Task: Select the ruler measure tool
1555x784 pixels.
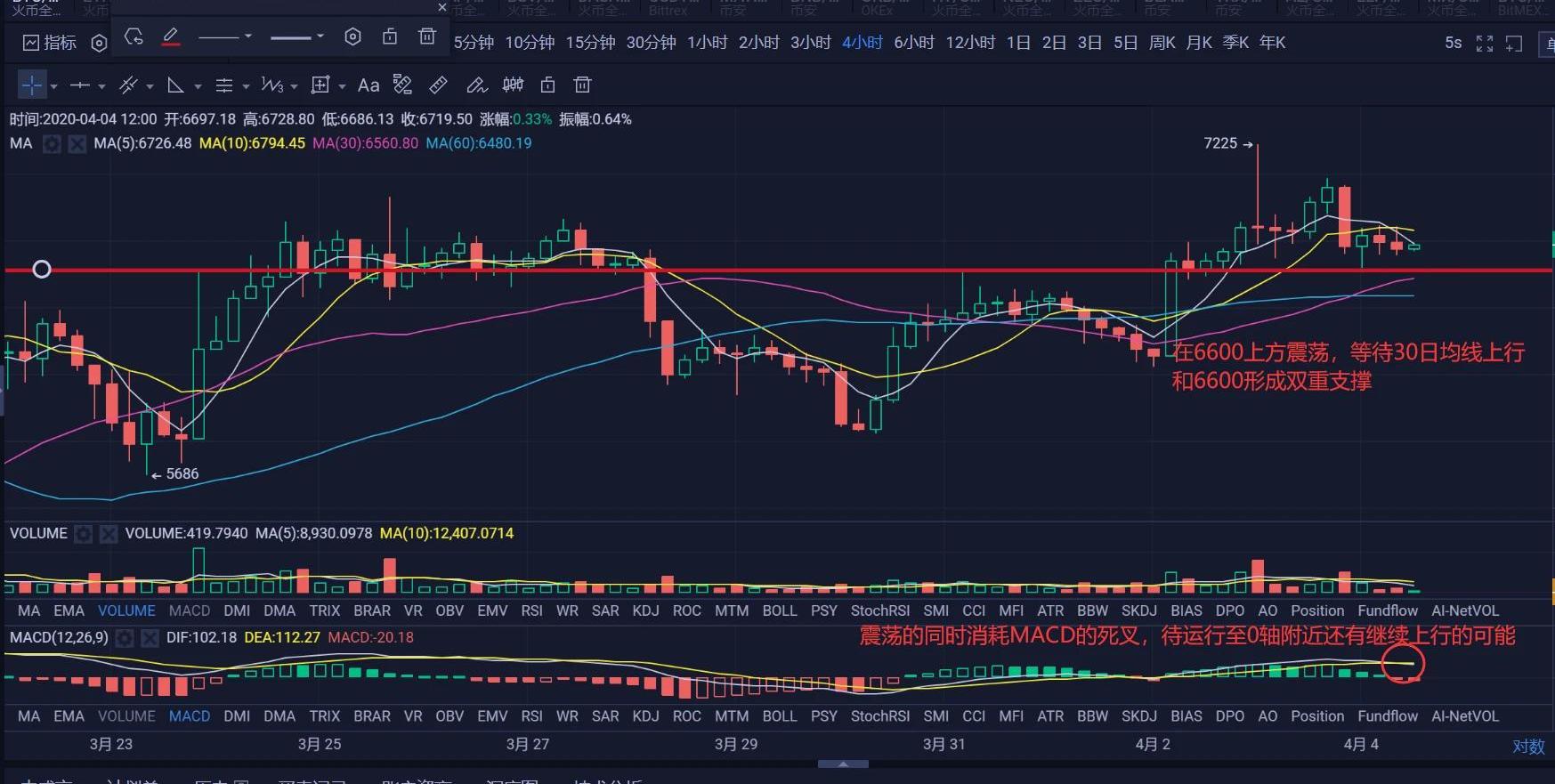Action: tap(438, 85)
